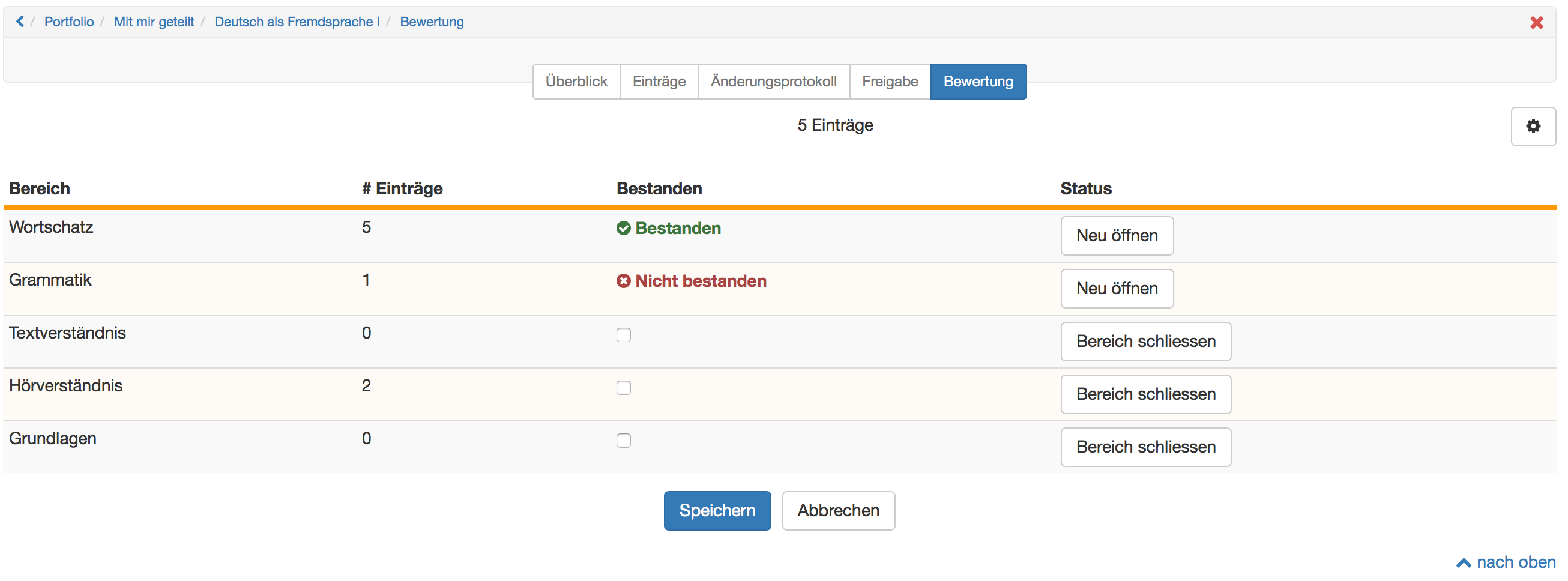Switch to the Einträge tab
This screenshot has width=1568, height=581.
[659, 82]
